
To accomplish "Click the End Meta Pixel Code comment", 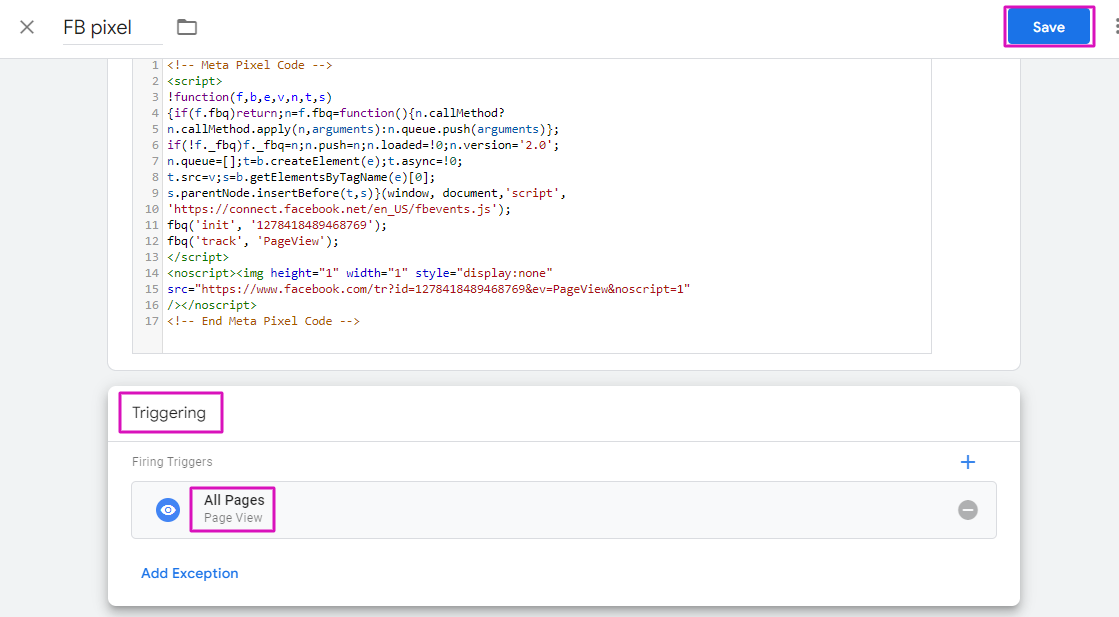I will tap(263, 322).
